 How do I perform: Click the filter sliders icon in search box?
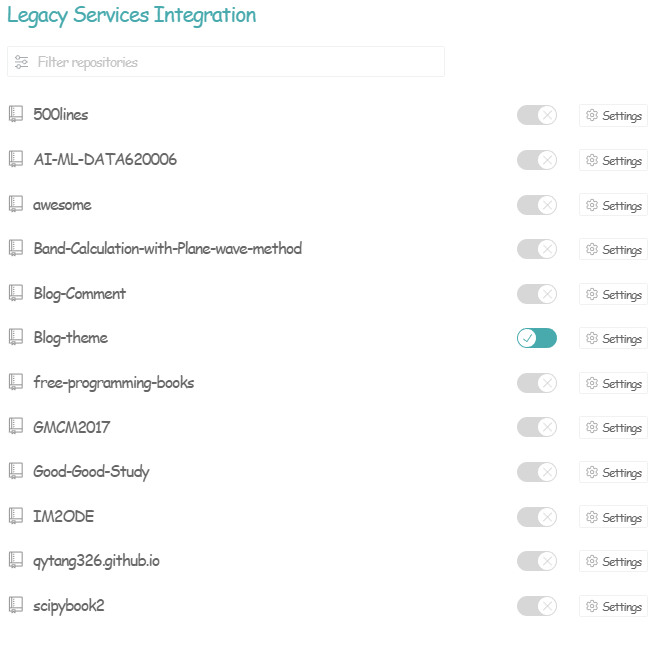tap(22, 62)
